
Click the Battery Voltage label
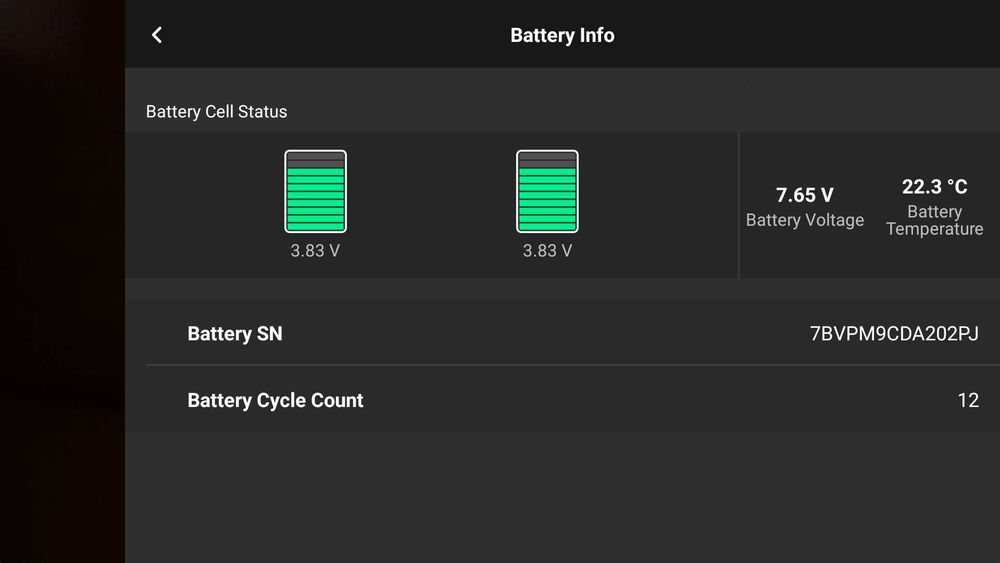[805, 220]
